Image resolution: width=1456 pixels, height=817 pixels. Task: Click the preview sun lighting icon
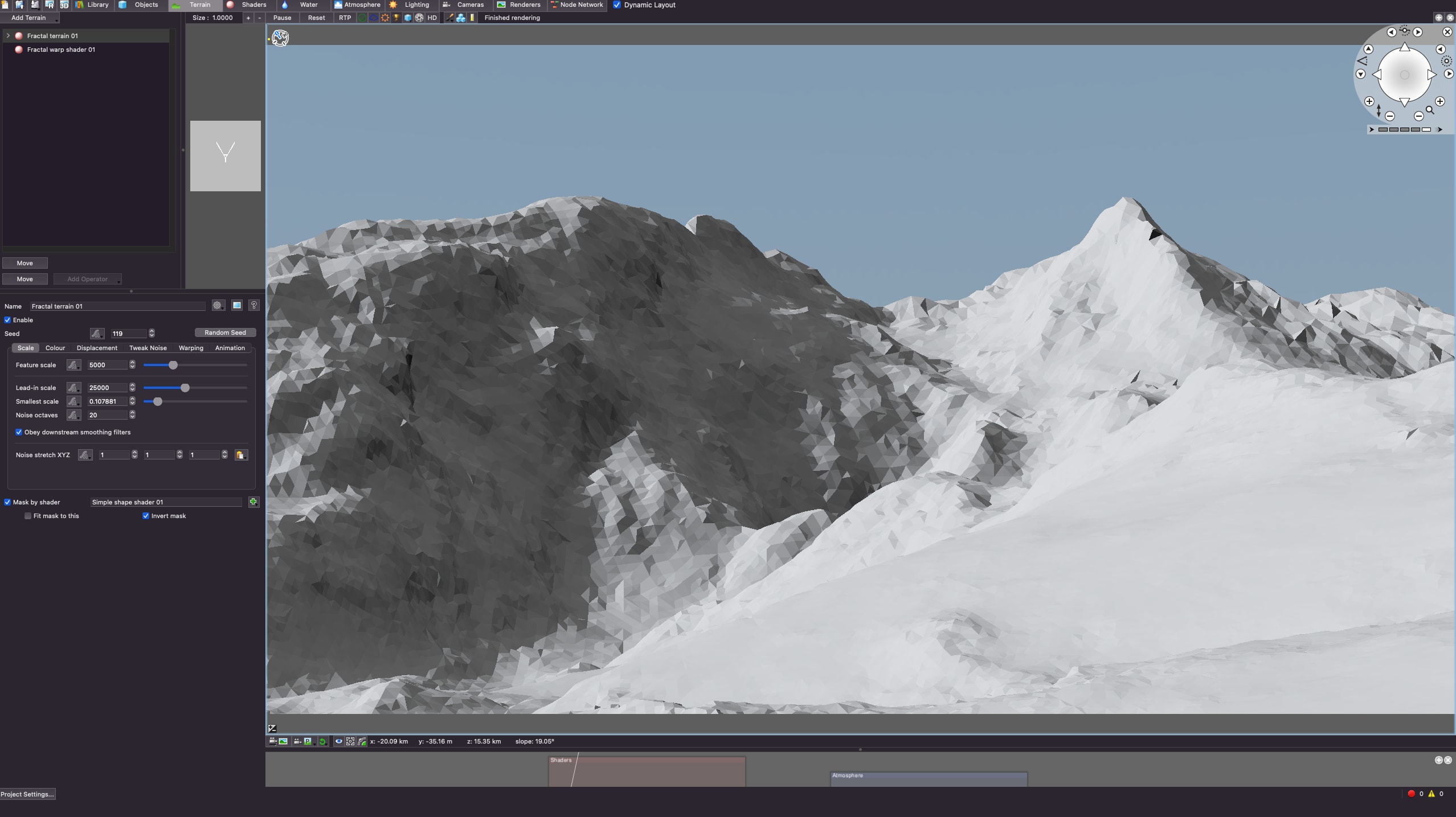point(385,18)
